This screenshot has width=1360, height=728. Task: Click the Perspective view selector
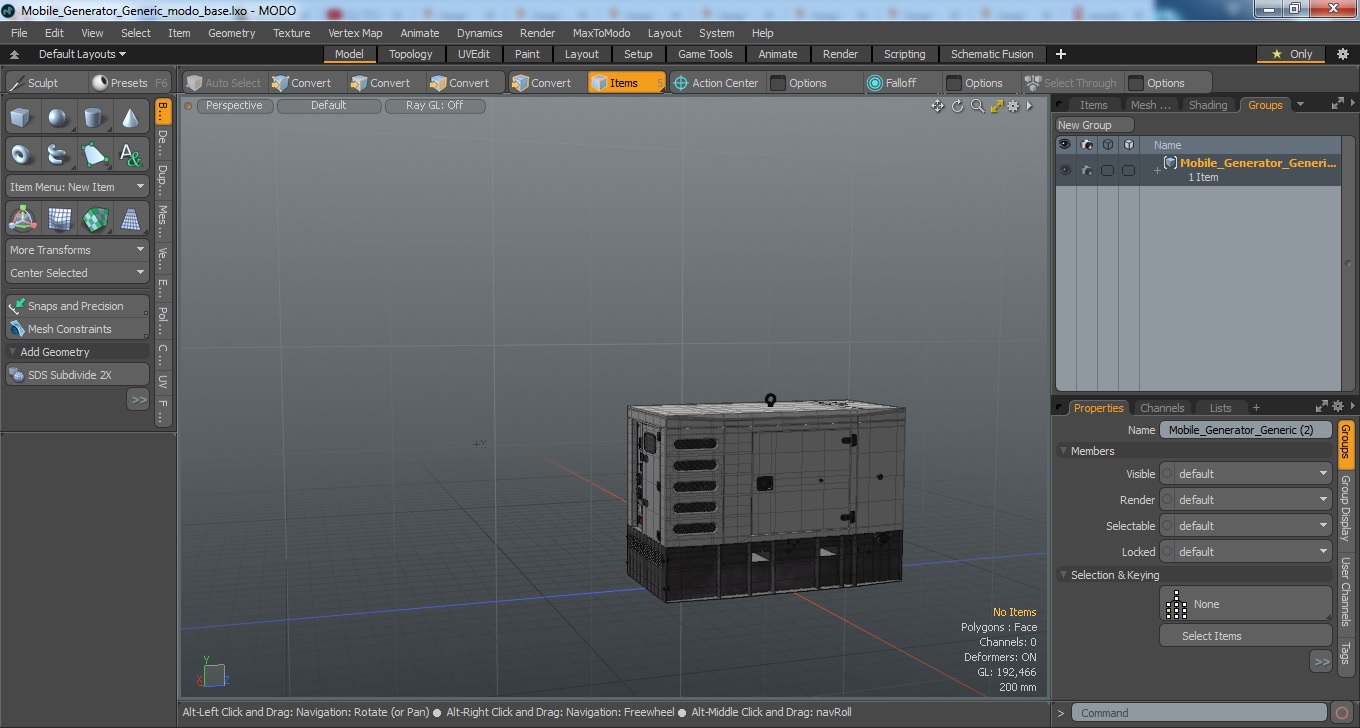coord(234,105)
